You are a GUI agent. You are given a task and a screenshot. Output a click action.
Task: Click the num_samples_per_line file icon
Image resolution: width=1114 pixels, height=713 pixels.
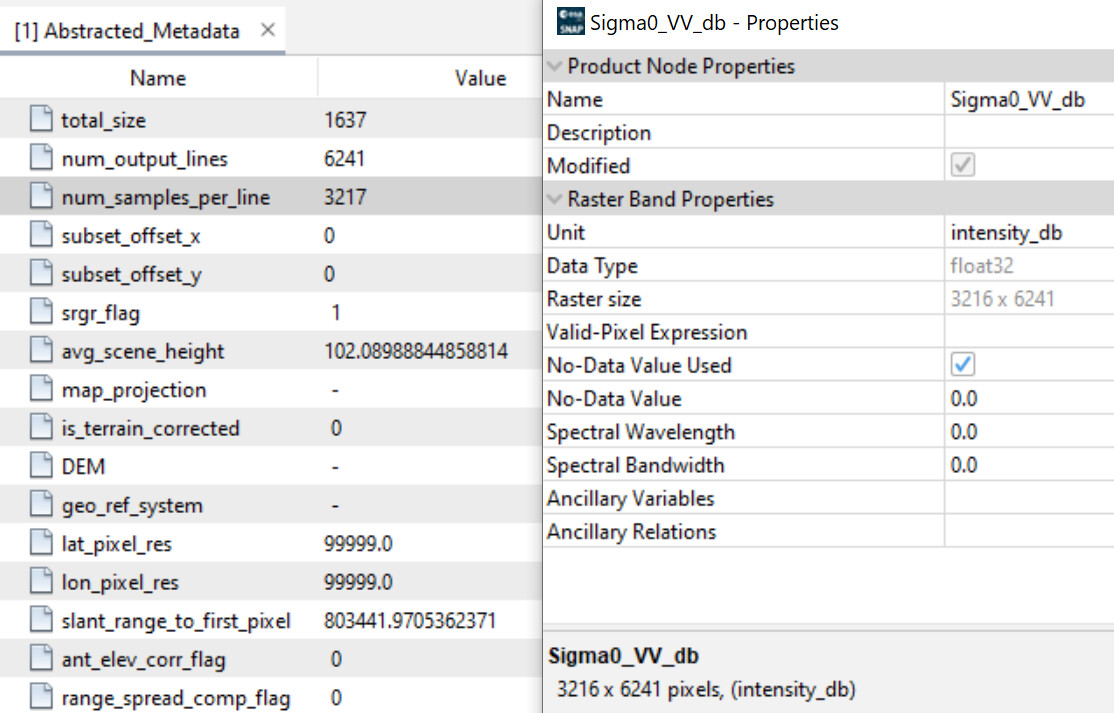(x=41, y=195)
